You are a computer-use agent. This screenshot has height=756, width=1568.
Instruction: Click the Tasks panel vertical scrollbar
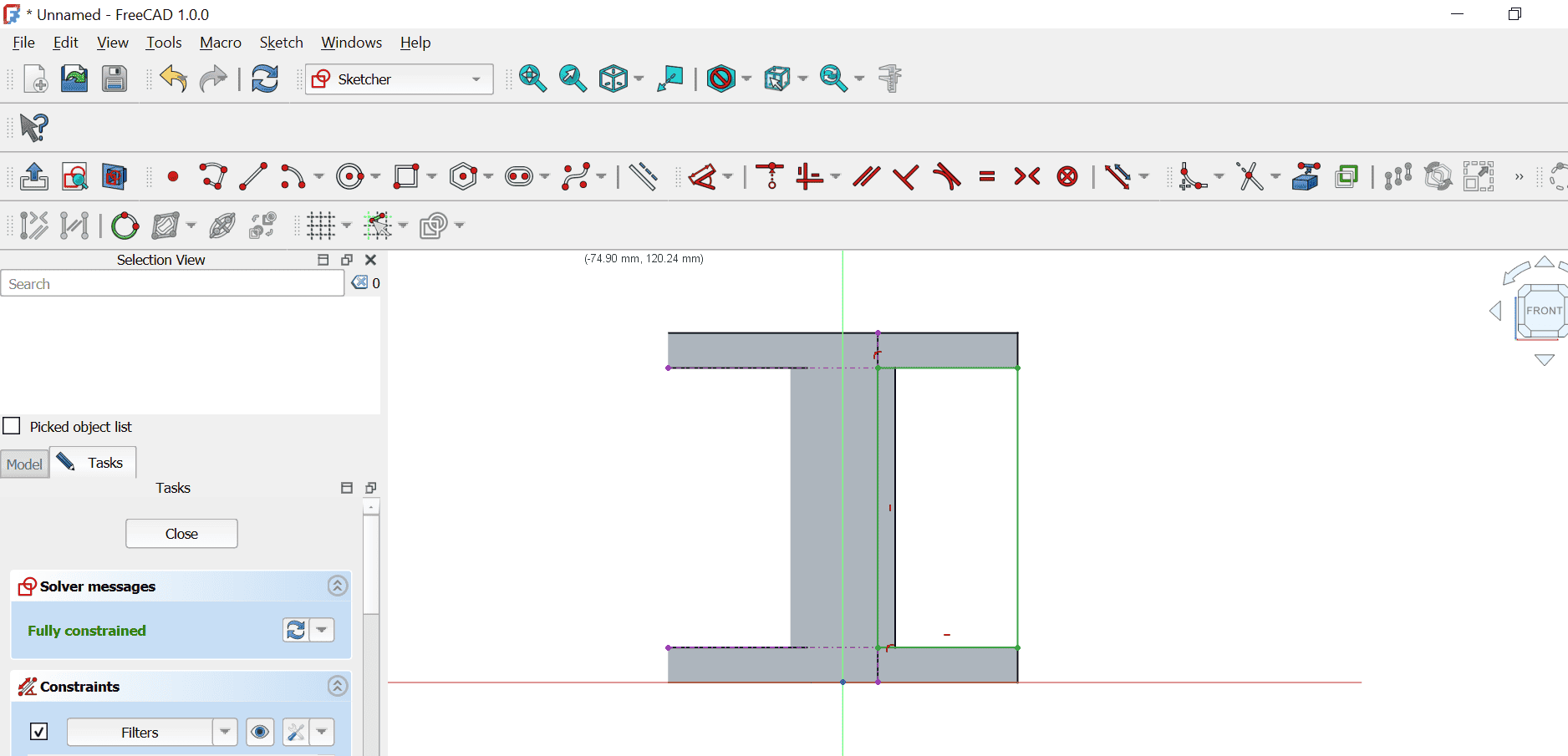371,564
